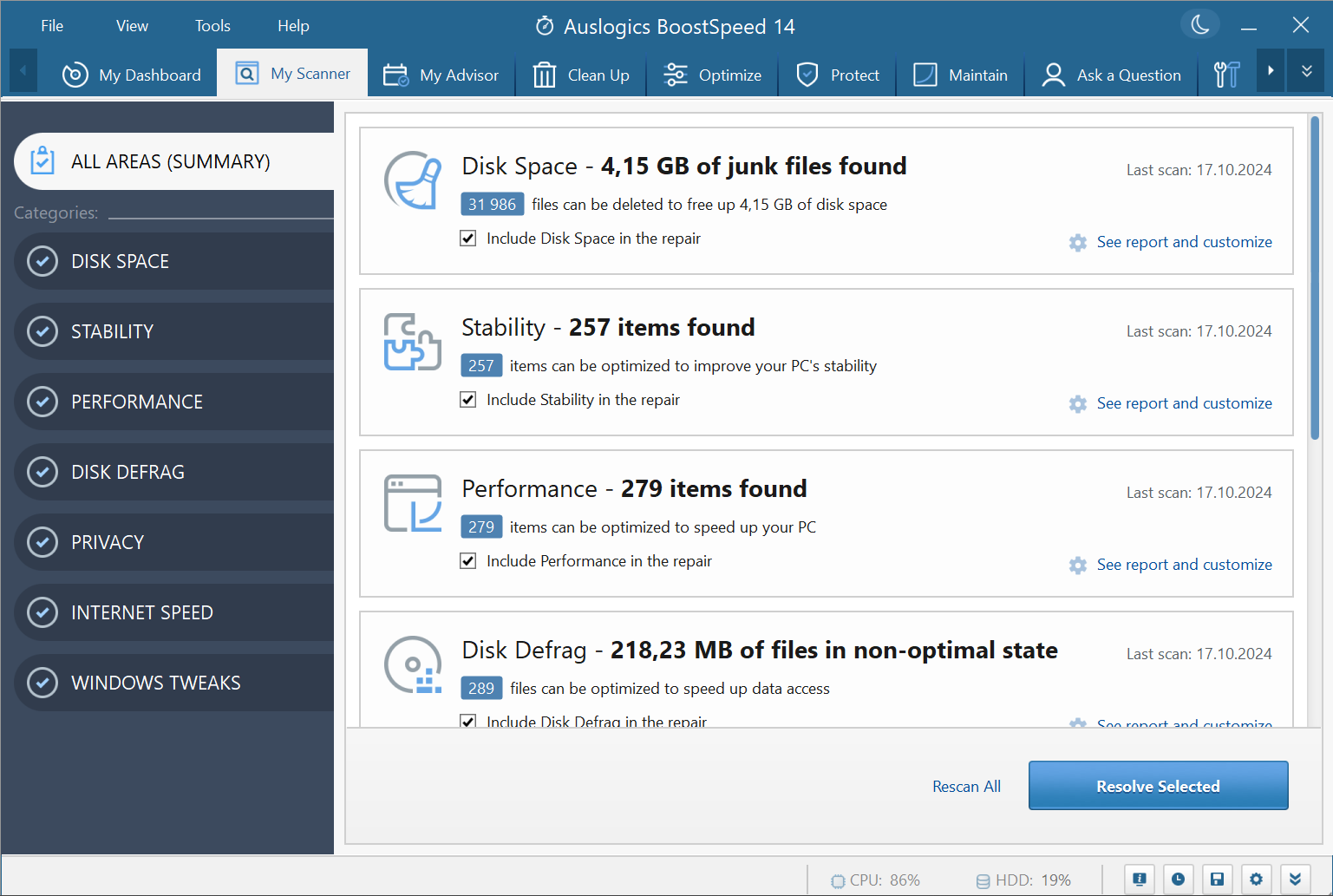
Task: Open the Tools menu
Action: (212, 25)
